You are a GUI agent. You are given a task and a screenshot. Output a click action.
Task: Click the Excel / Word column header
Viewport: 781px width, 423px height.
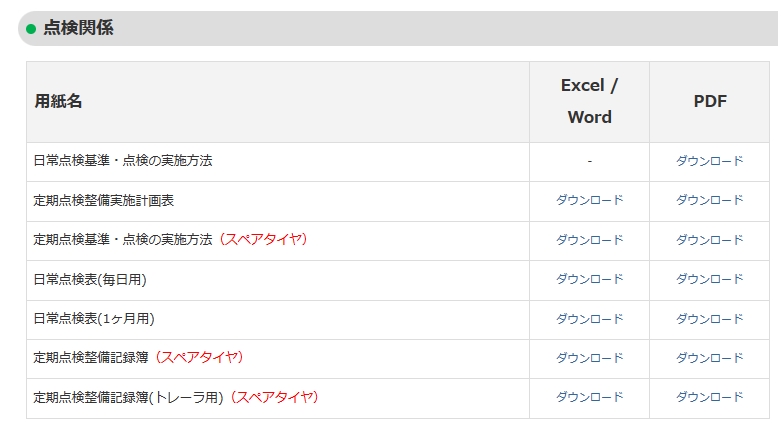point(589,101)
